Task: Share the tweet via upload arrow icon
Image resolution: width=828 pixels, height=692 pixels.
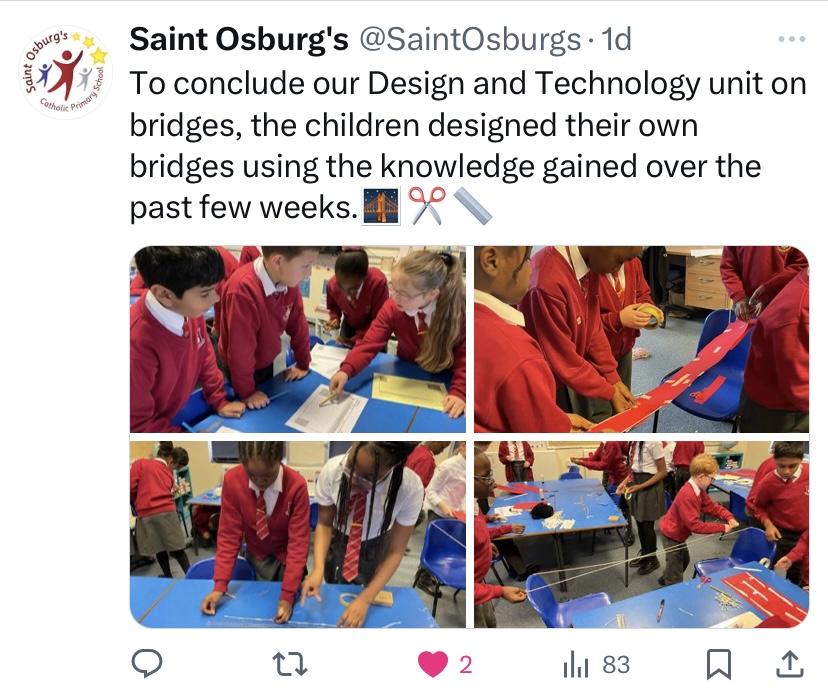Action: 790,664
